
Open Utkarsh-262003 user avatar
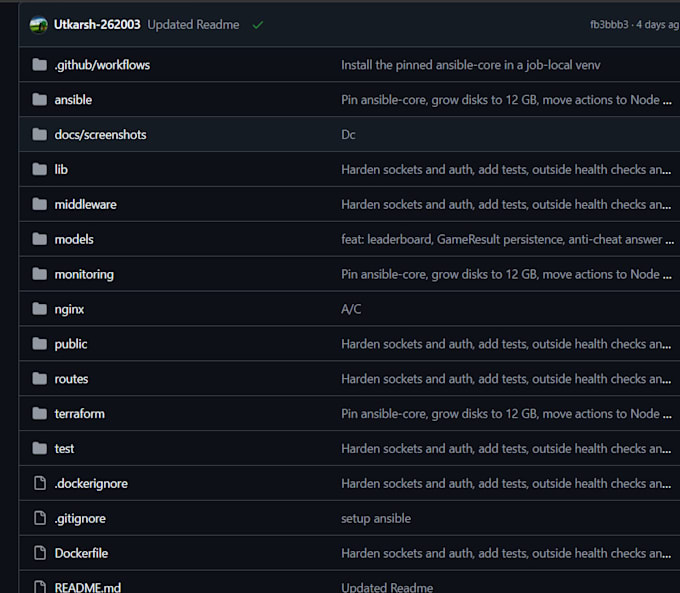(39, 25)
